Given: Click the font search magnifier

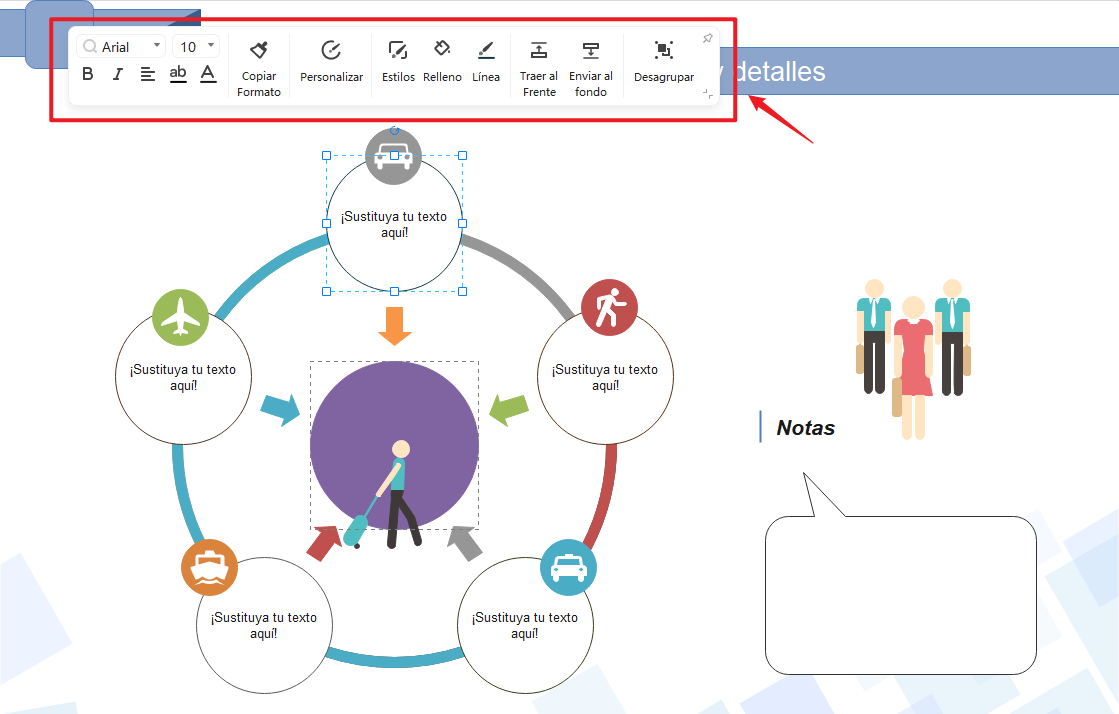Looking at the screenshot, I should (x=91, y=45).
